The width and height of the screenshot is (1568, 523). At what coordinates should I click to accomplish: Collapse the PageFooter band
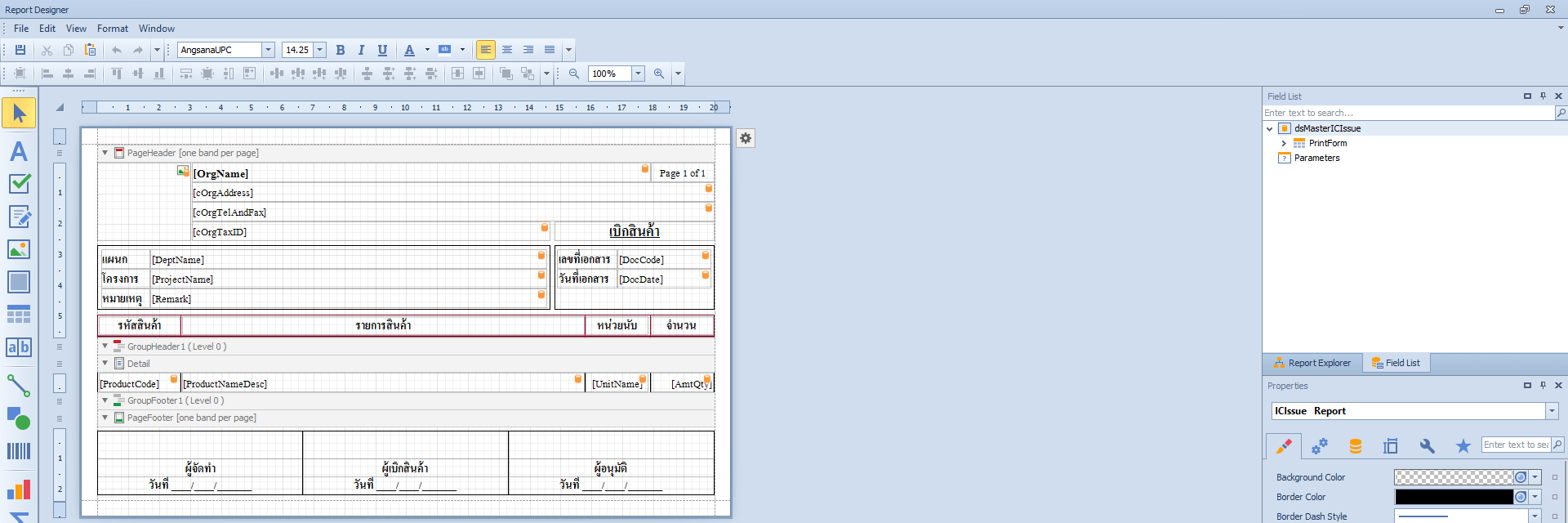105,418
